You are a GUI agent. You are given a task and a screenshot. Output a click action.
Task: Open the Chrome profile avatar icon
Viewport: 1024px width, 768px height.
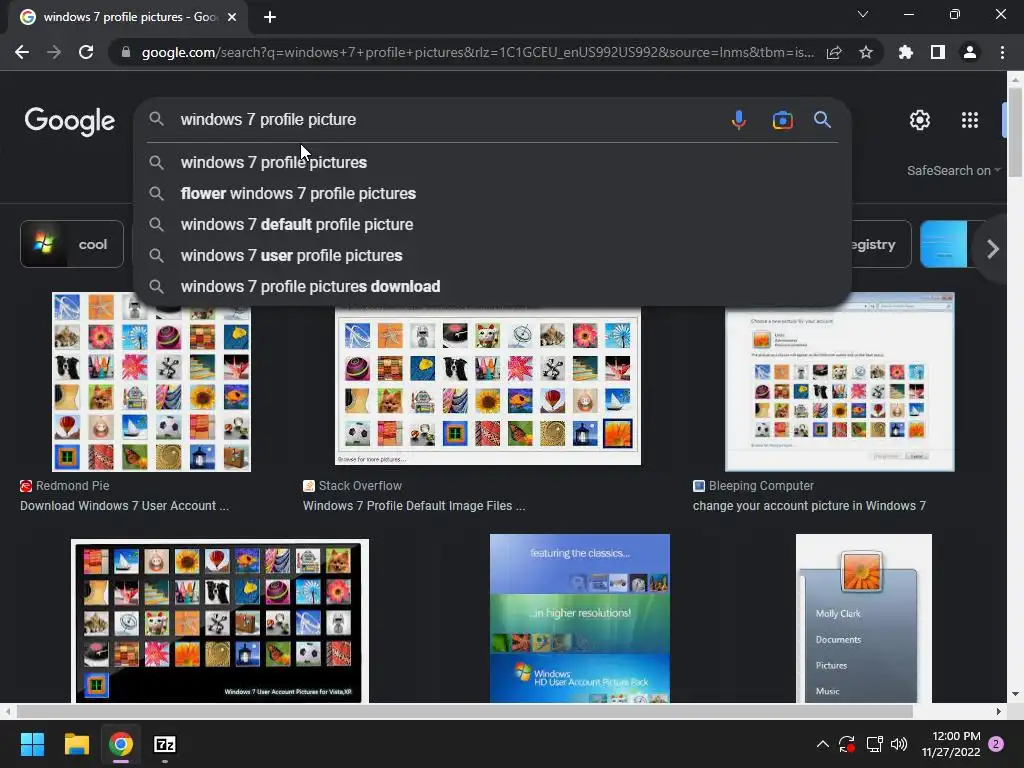click(x=970, y=52)
